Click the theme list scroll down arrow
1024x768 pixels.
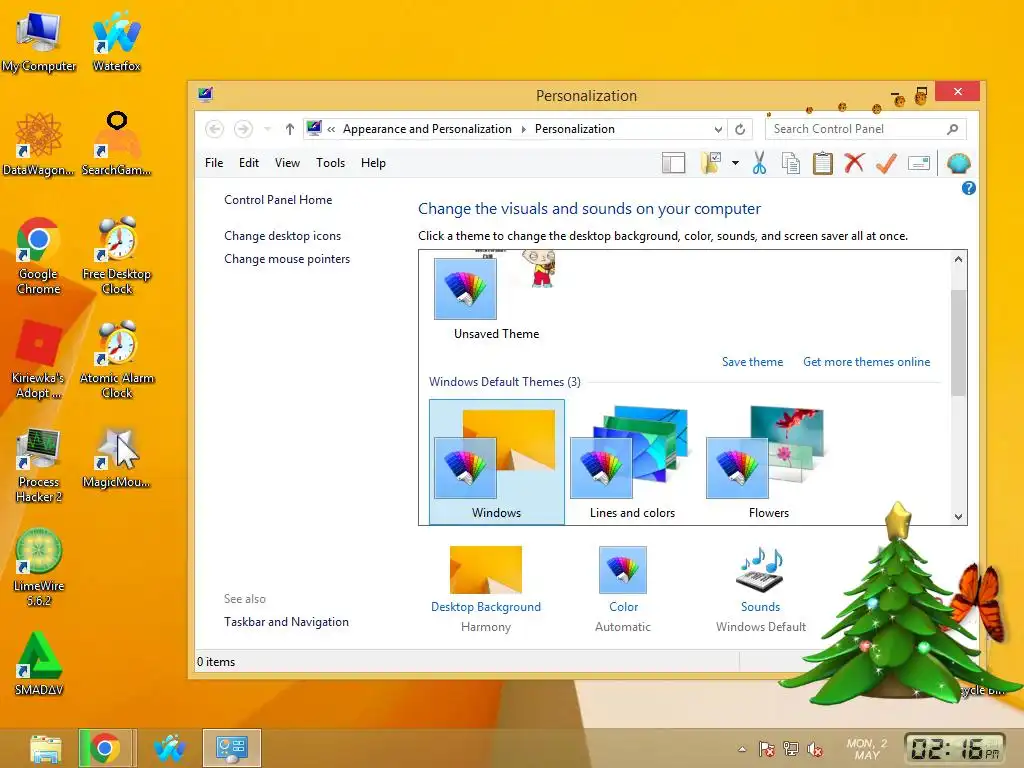point(958,517)
